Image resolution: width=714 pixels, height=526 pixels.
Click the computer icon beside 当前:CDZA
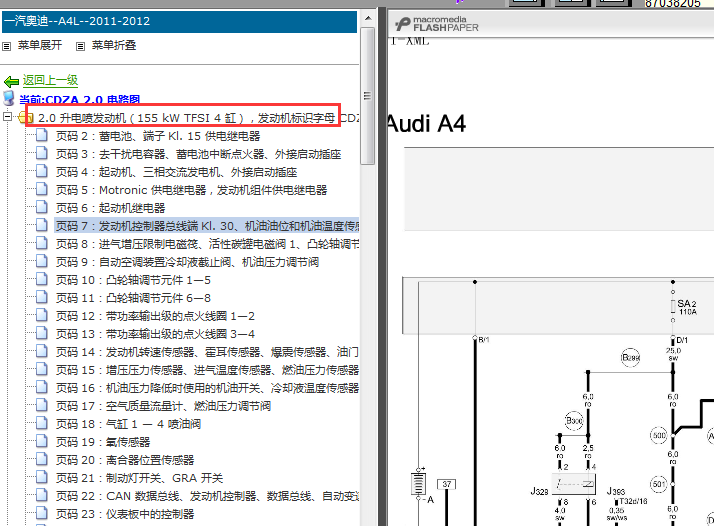click(x=9, y=98)
